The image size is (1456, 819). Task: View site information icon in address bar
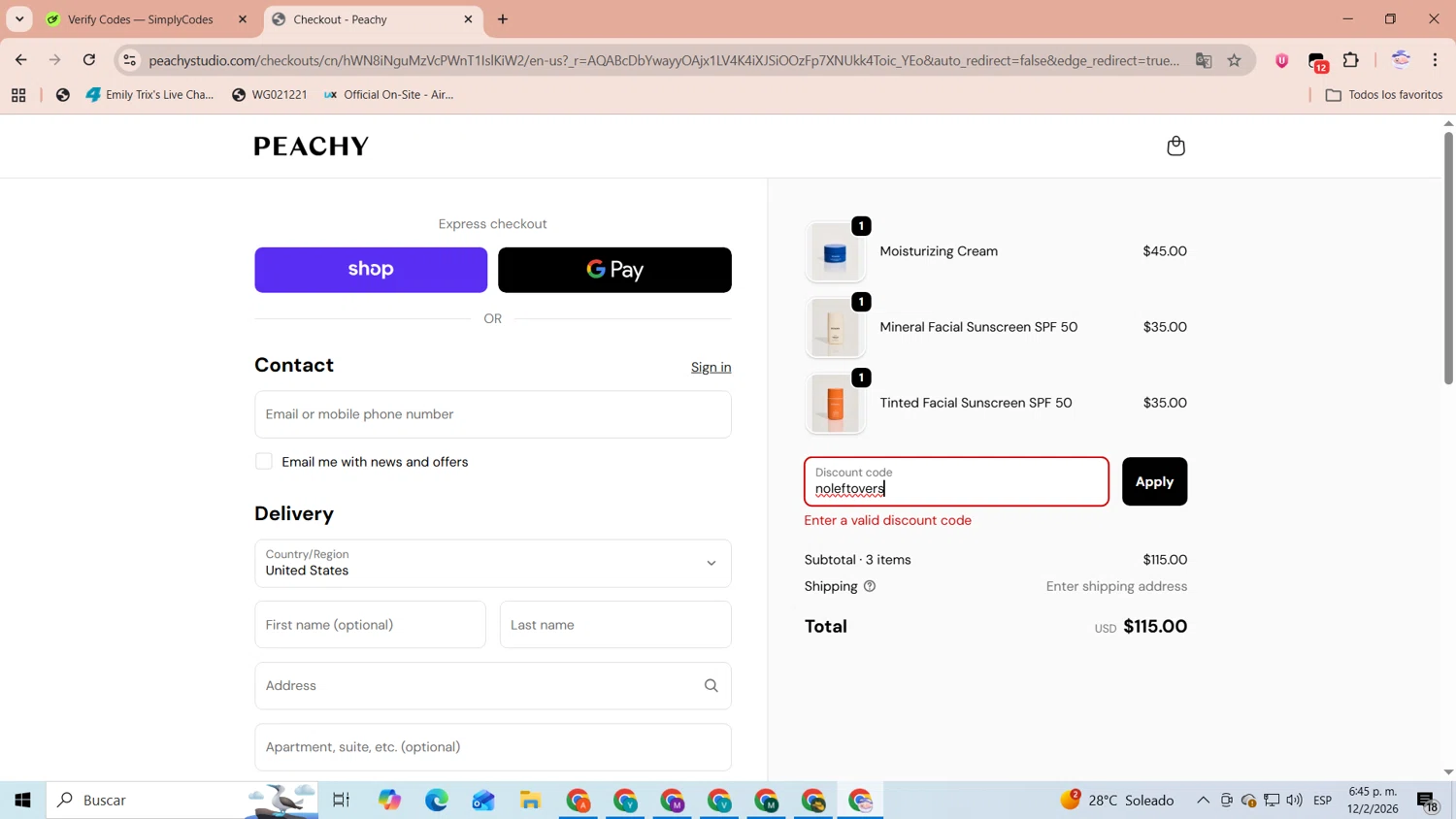click(129, 60)
